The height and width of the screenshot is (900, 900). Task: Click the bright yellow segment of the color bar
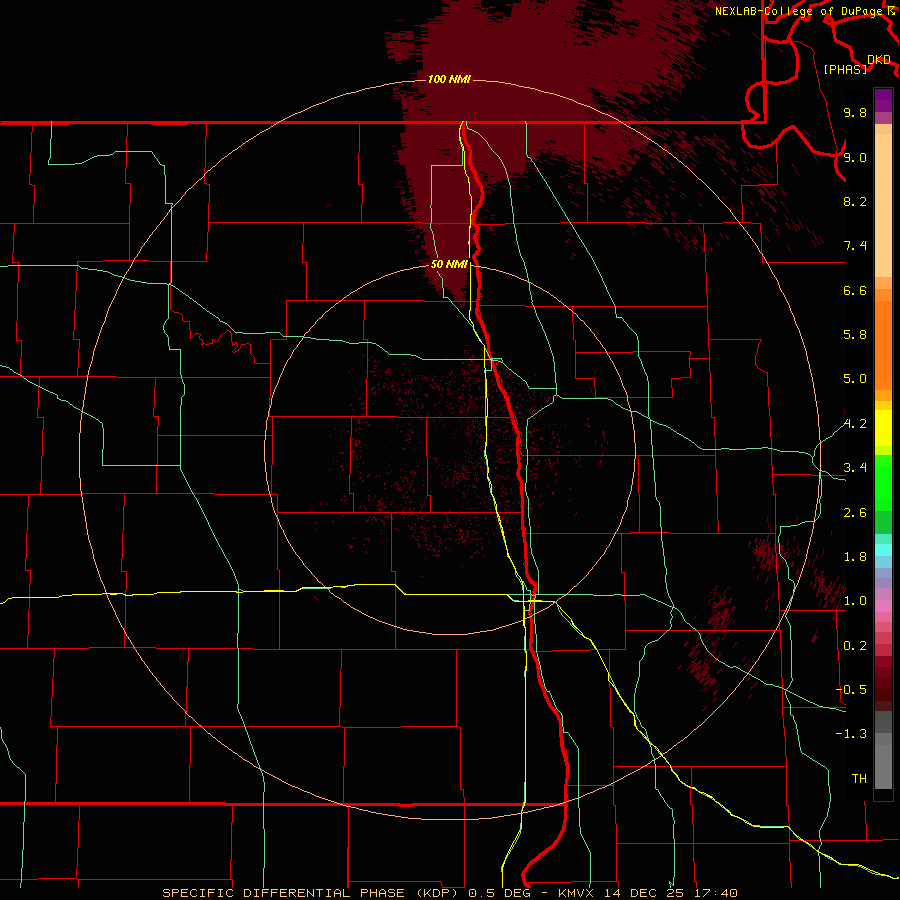(x=883, y=428)
